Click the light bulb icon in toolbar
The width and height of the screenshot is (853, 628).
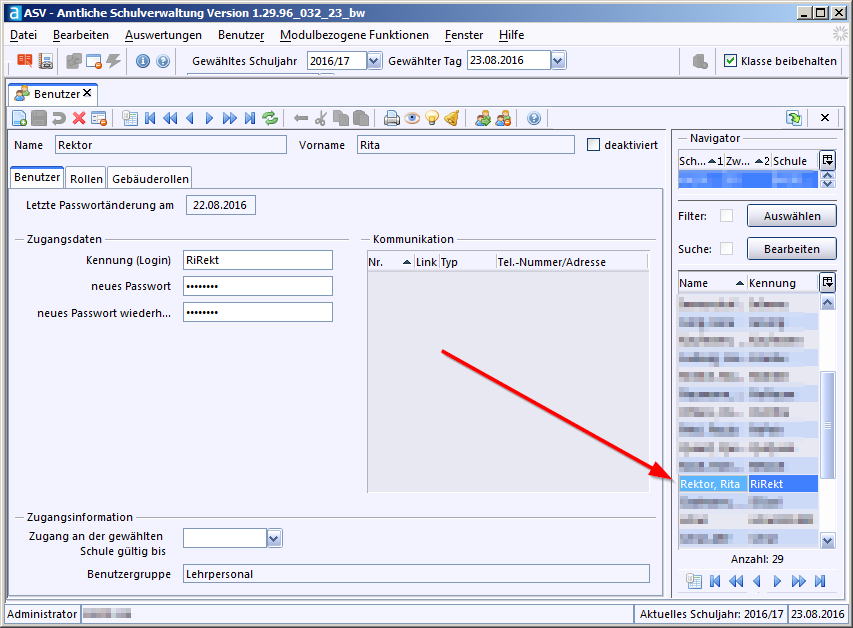click(x=432, y=118)
